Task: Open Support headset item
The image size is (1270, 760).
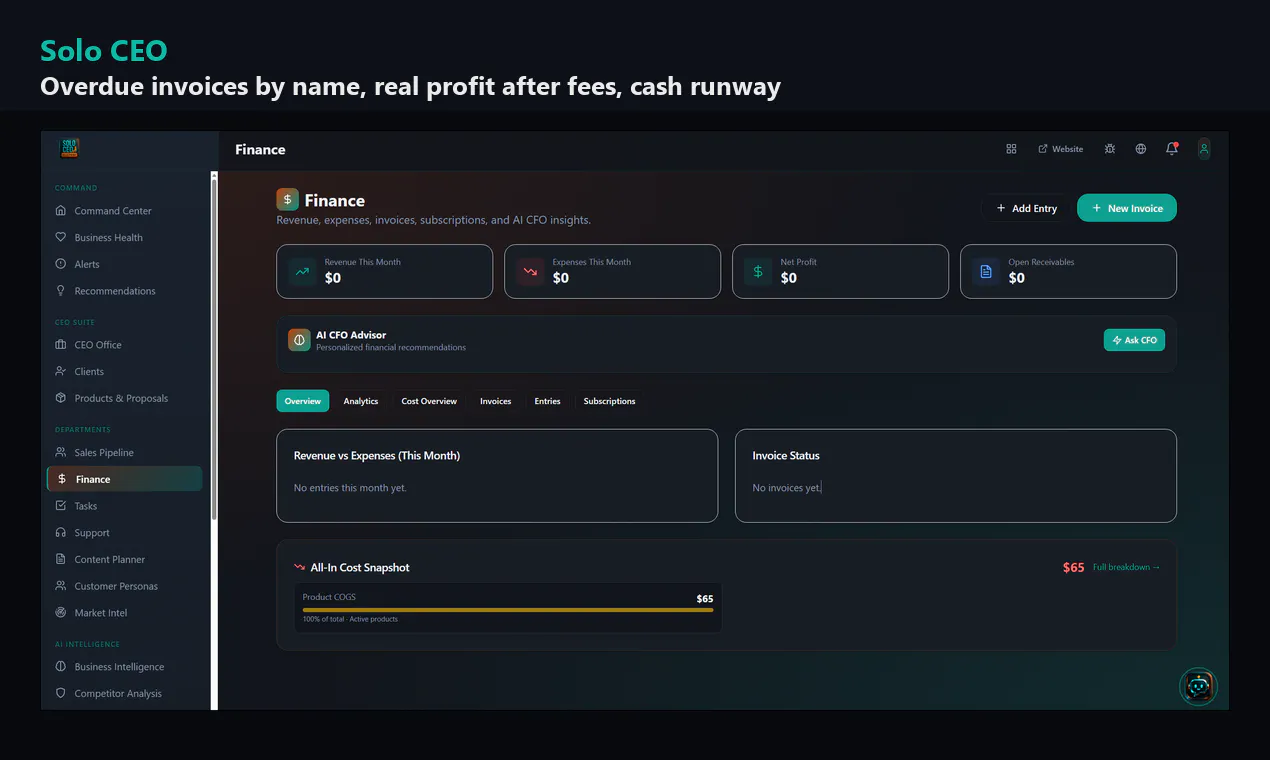Action: (124, 533)
